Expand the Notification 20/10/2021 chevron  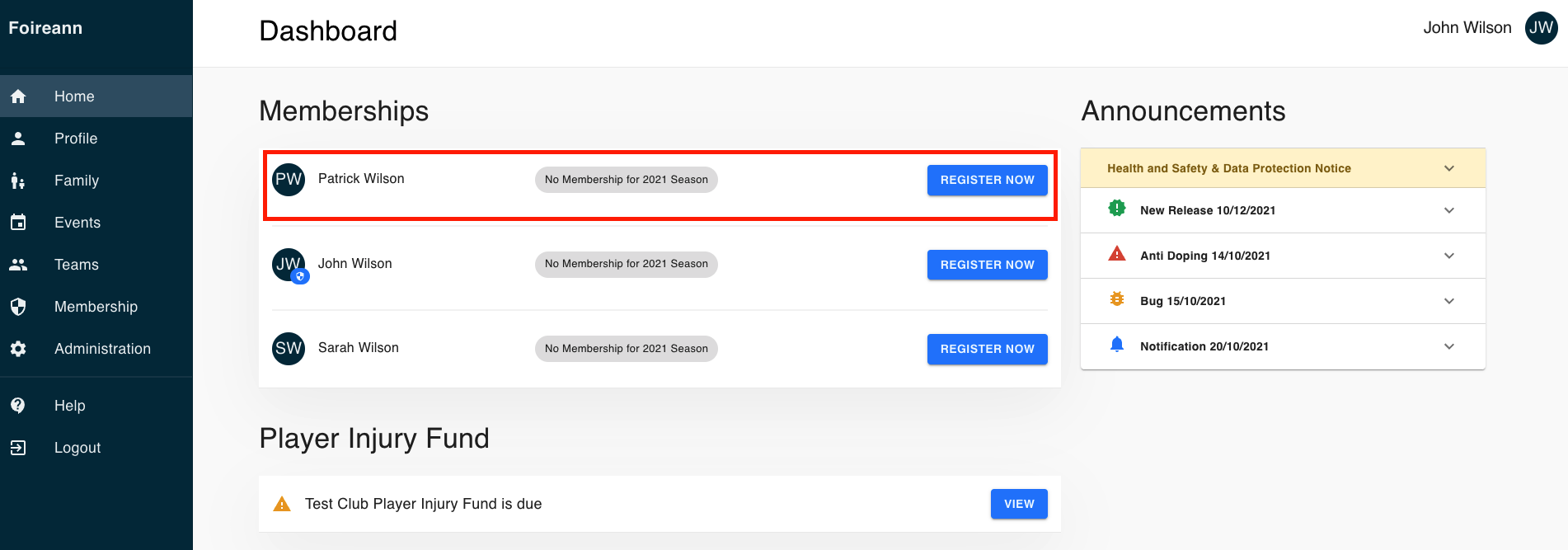click(x=1449, y=346)
